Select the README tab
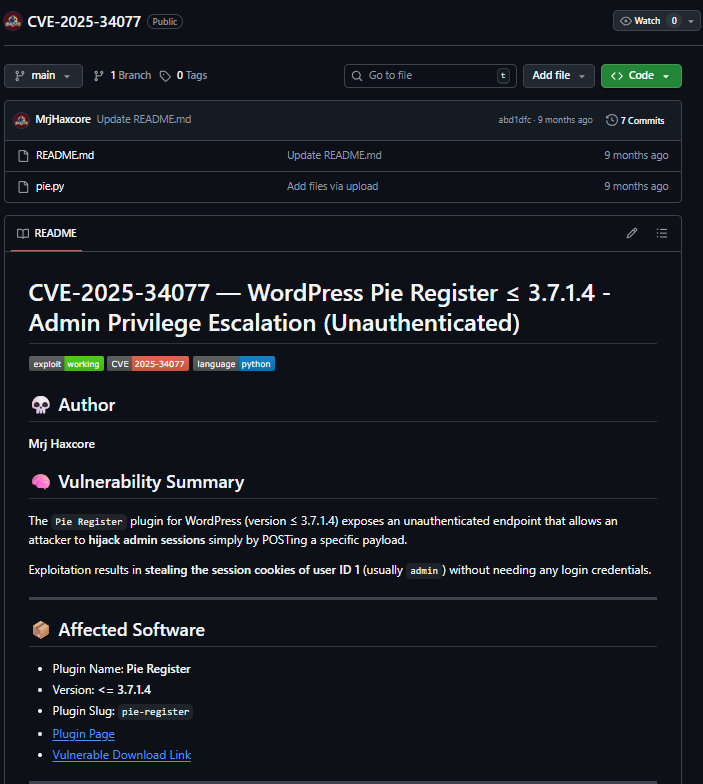Viewport: 703px width, 784px height. [46, 234]
